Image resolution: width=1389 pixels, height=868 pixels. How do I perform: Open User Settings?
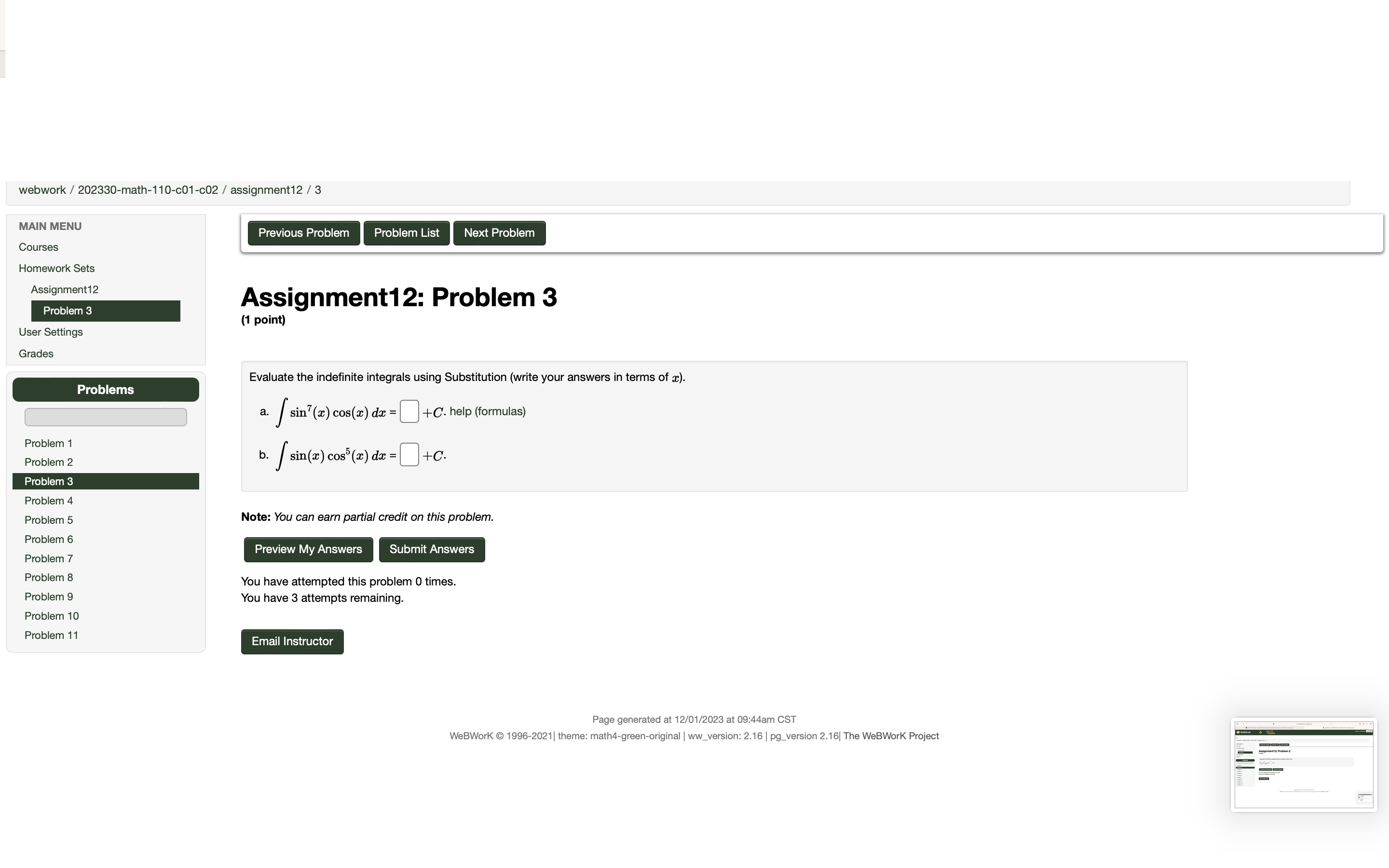pos(51,332)
